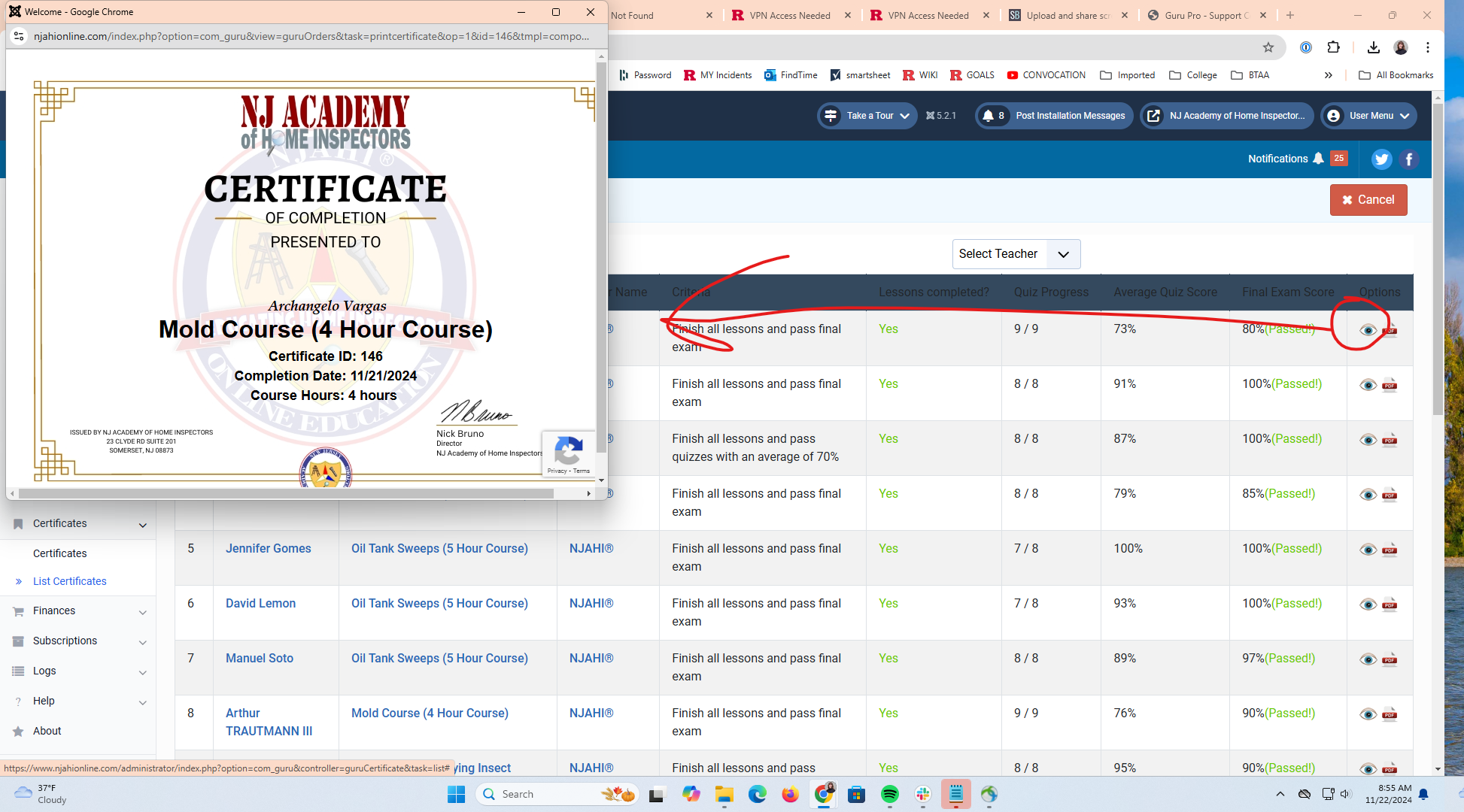Click the Twitter icon in header
The height and width of the screenshot is (812, 1464).
point(1381,159)
